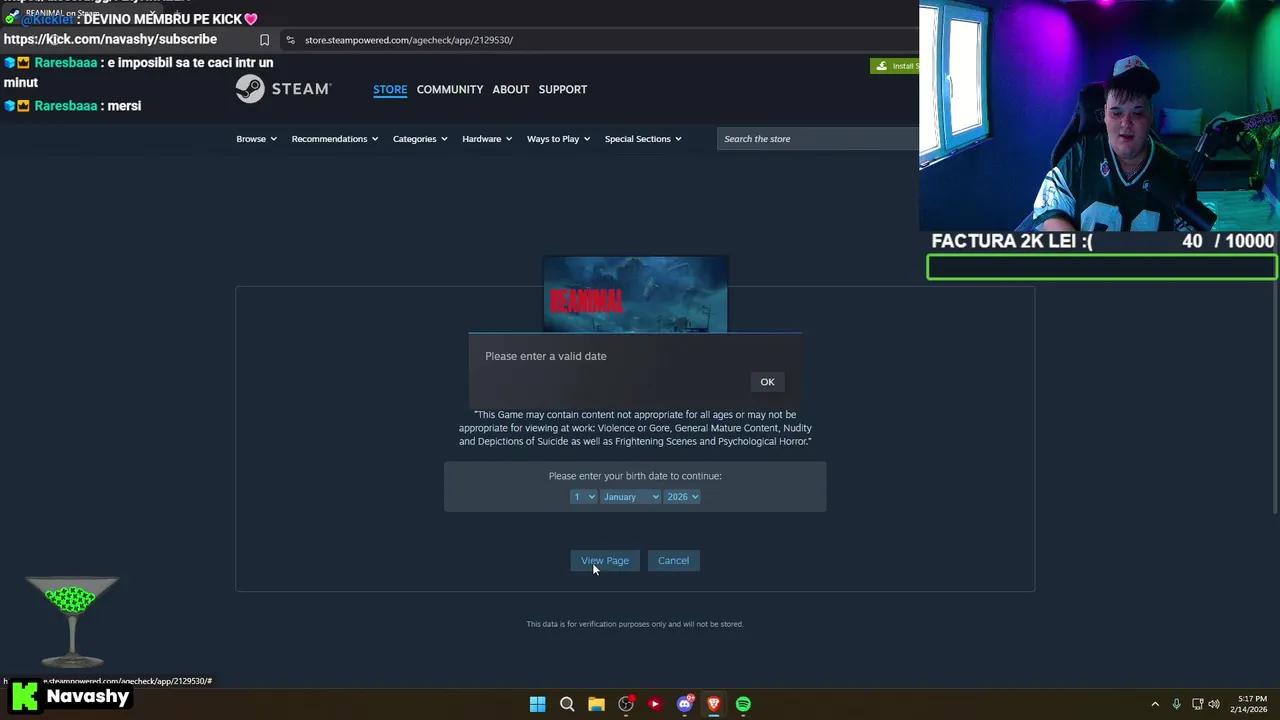Click the Search the store field
The width and height of the screenshot is (1280, 720).
point(818,139)
